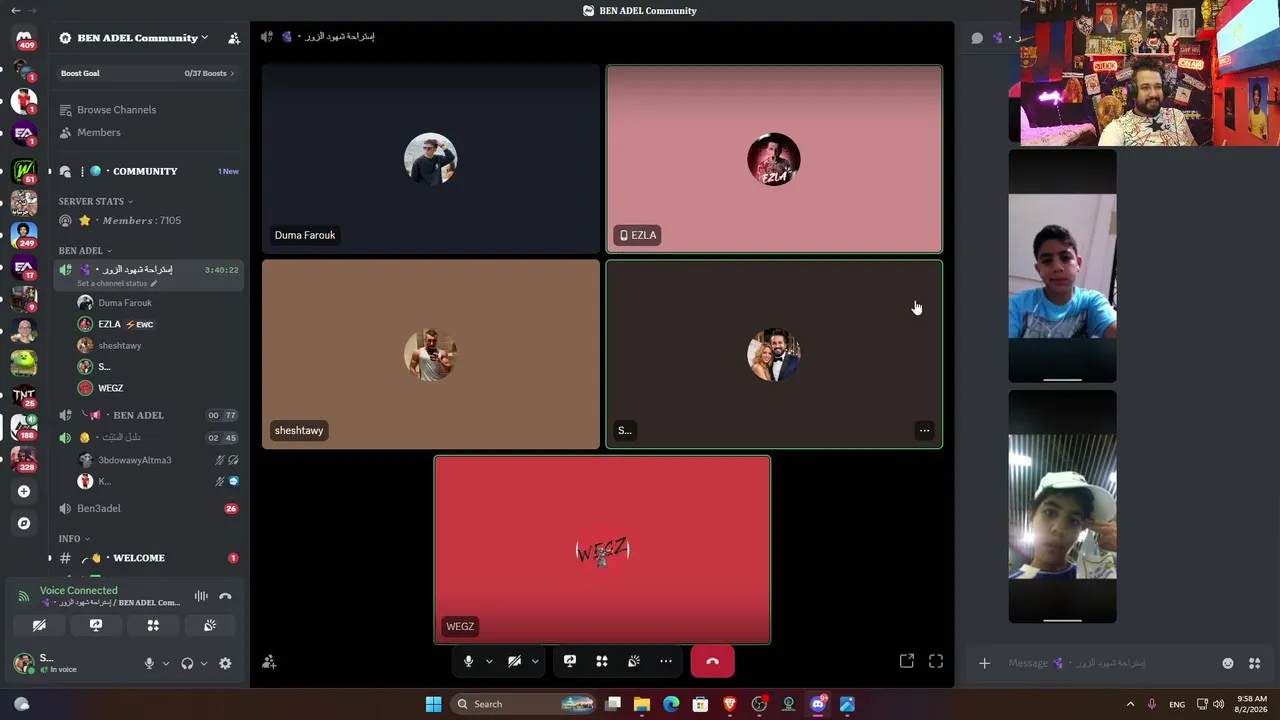
Task: Open emoji picker in chat box
Action: (x=1228, y=663)
